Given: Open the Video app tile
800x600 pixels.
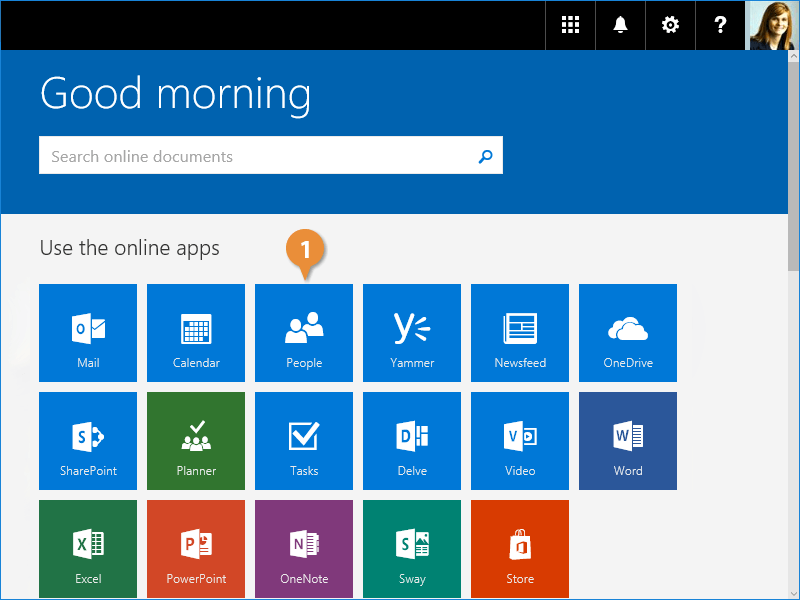Looking at the screenshot, I should [x=520, y=441].
